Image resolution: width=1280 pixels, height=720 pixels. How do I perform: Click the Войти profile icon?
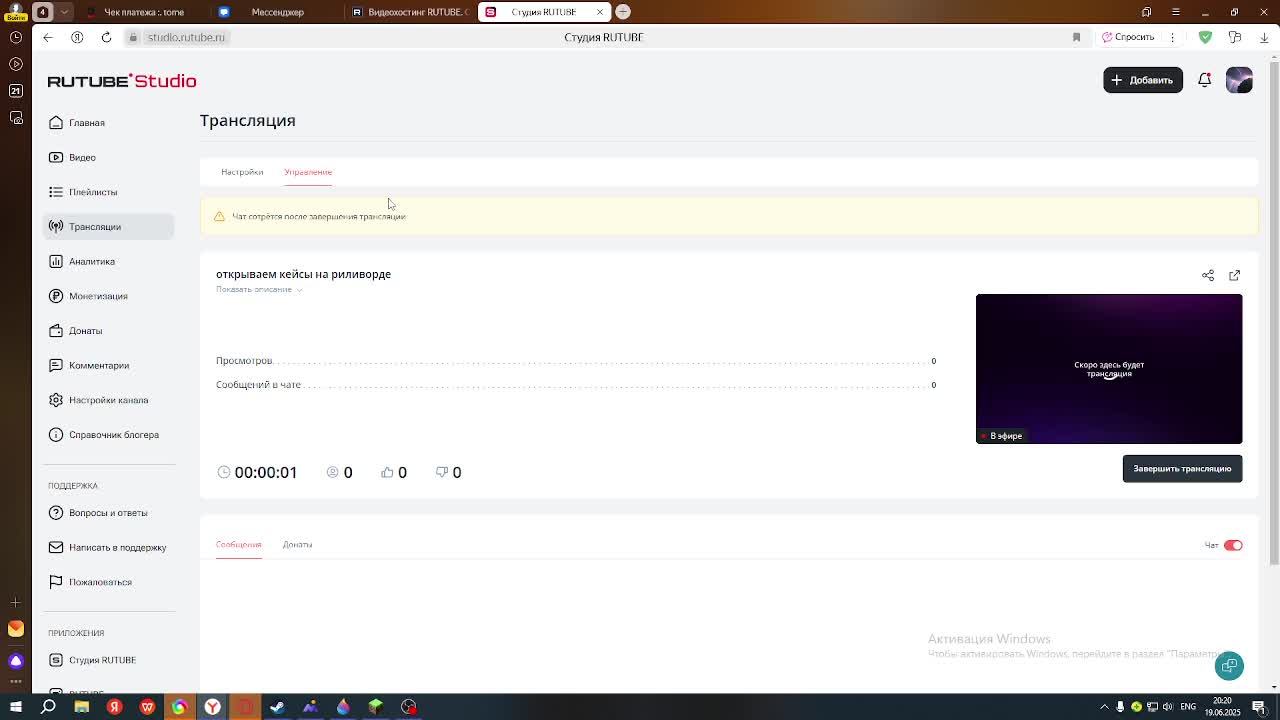[x=16, y=12]
